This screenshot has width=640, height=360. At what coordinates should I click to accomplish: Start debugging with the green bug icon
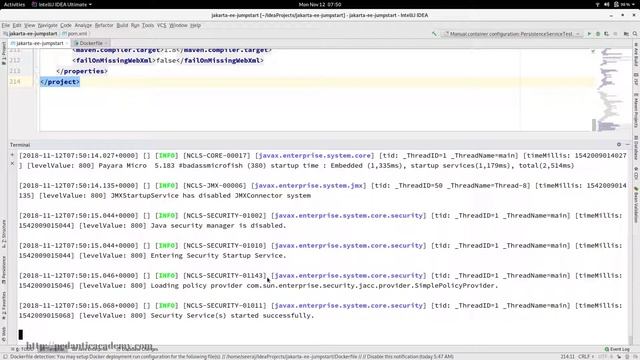click(x=598, y=34)
